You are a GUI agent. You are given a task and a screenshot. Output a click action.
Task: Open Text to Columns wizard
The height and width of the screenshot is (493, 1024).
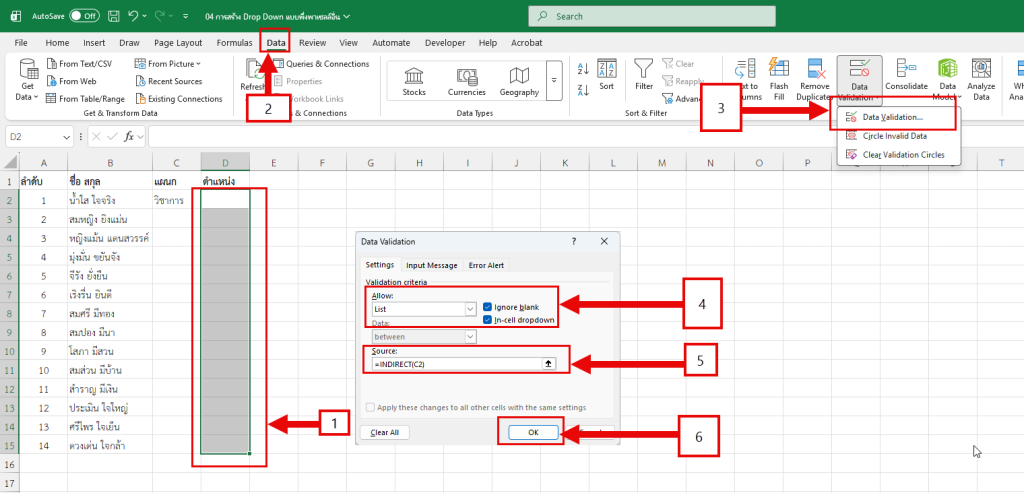coord(745,80)
